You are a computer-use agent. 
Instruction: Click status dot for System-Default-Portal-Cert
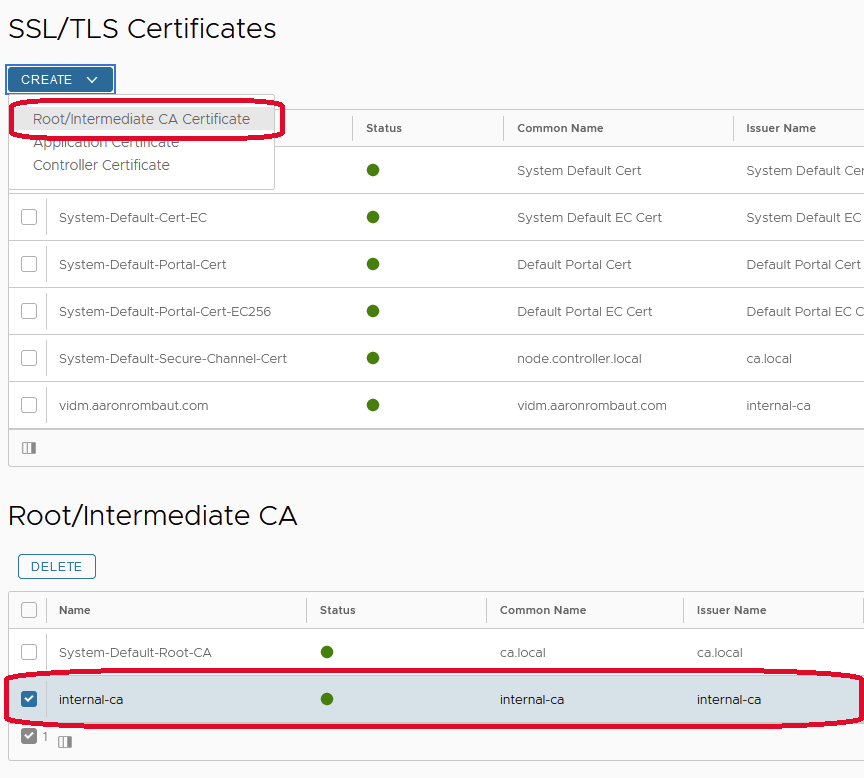(x=373, y=264)
